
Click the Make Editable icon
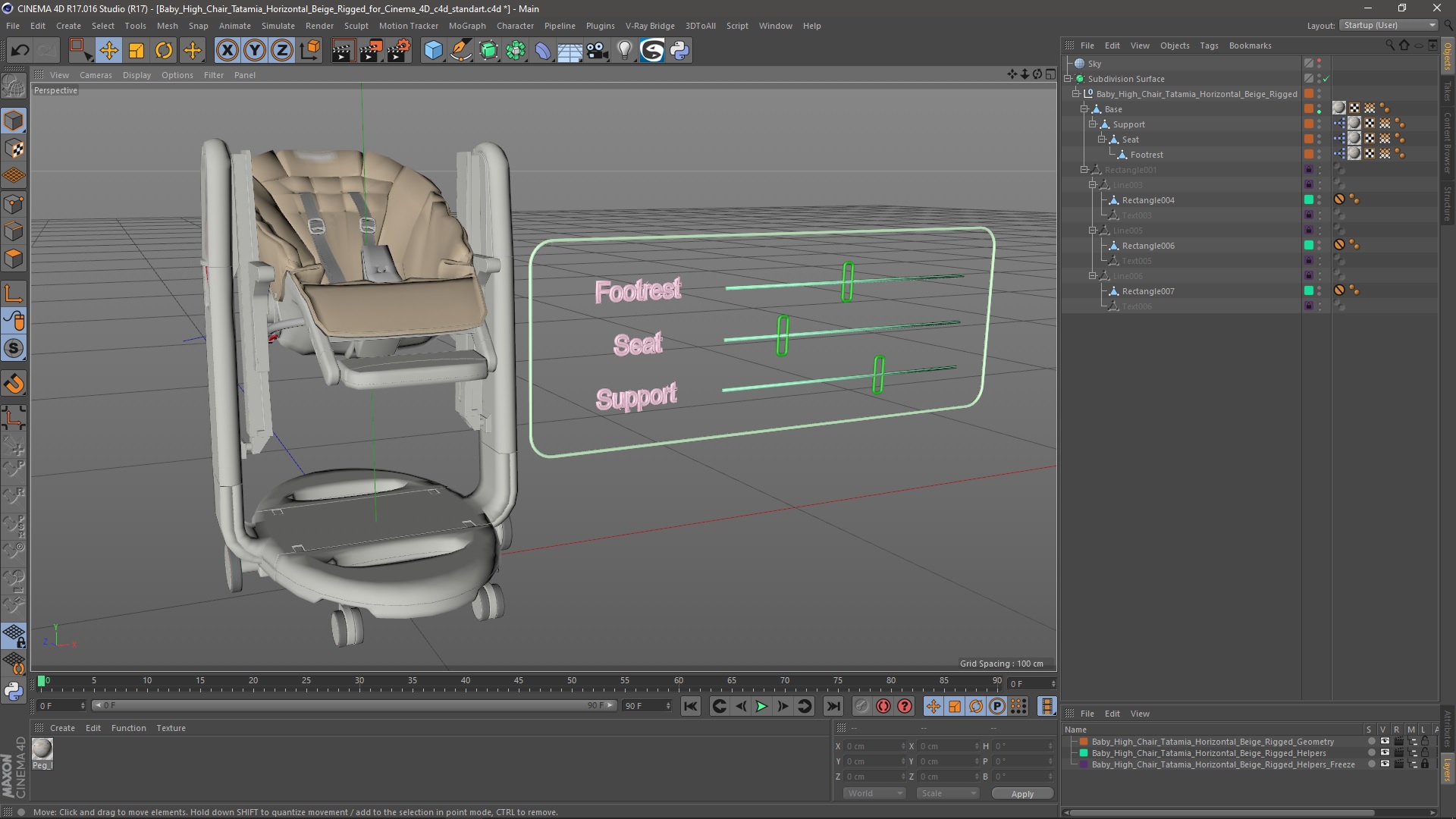[x=14, y=86]
